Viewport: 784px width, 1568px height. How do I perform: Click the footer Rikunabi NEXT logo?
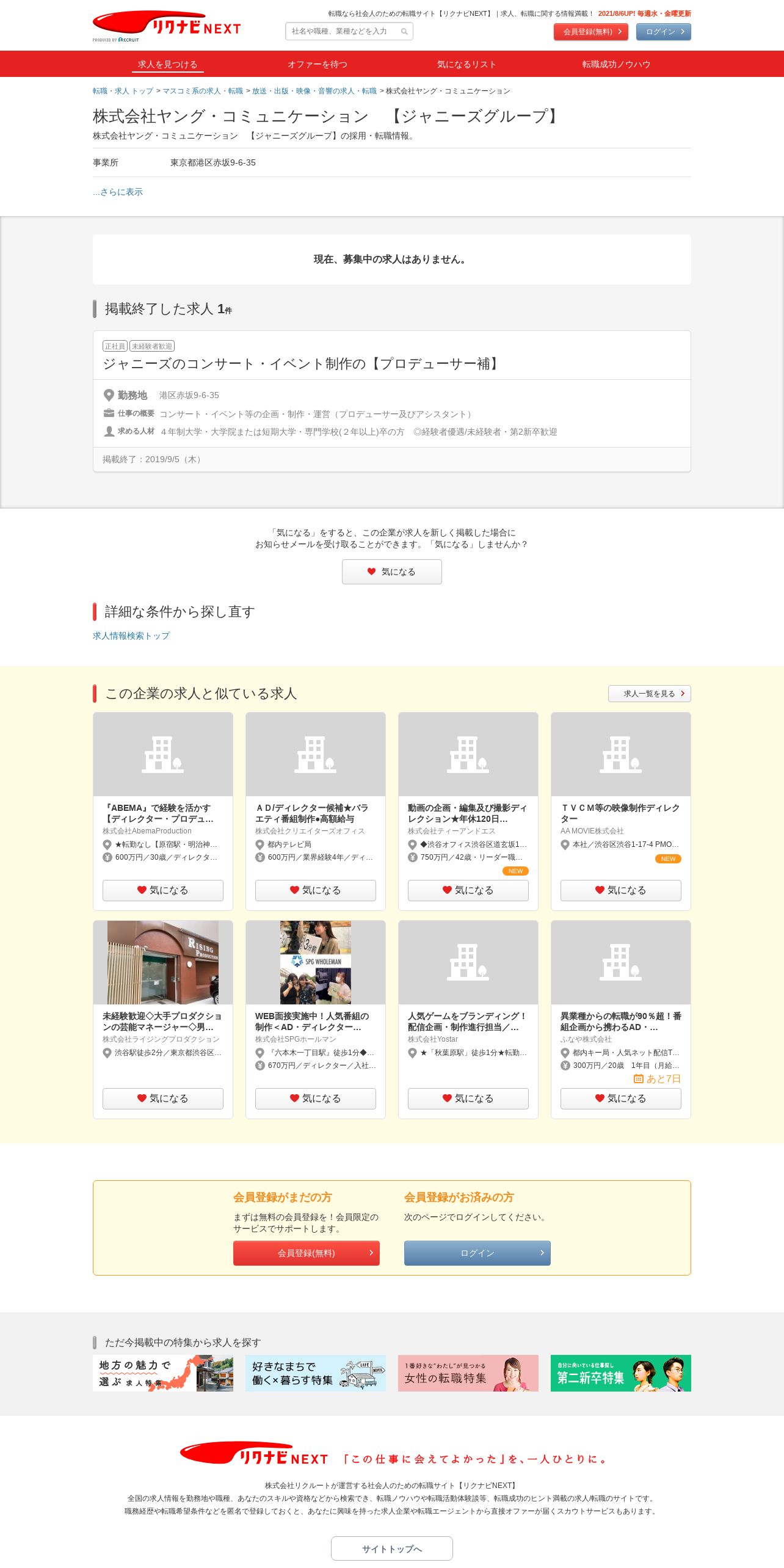pyautogui.click(x=254, y=1454)
